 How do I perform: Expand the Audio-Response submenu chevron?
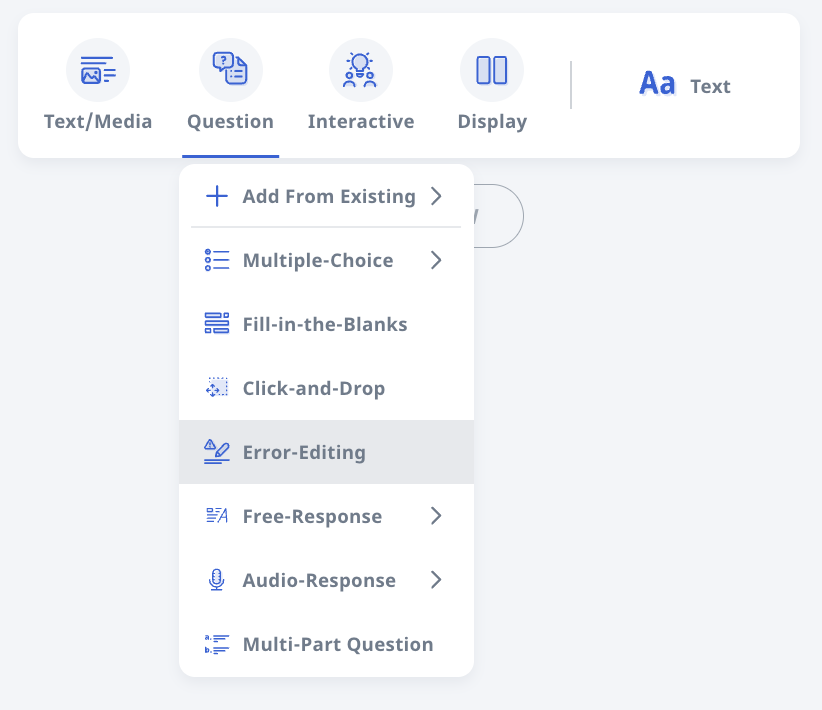tap(436, 580)
